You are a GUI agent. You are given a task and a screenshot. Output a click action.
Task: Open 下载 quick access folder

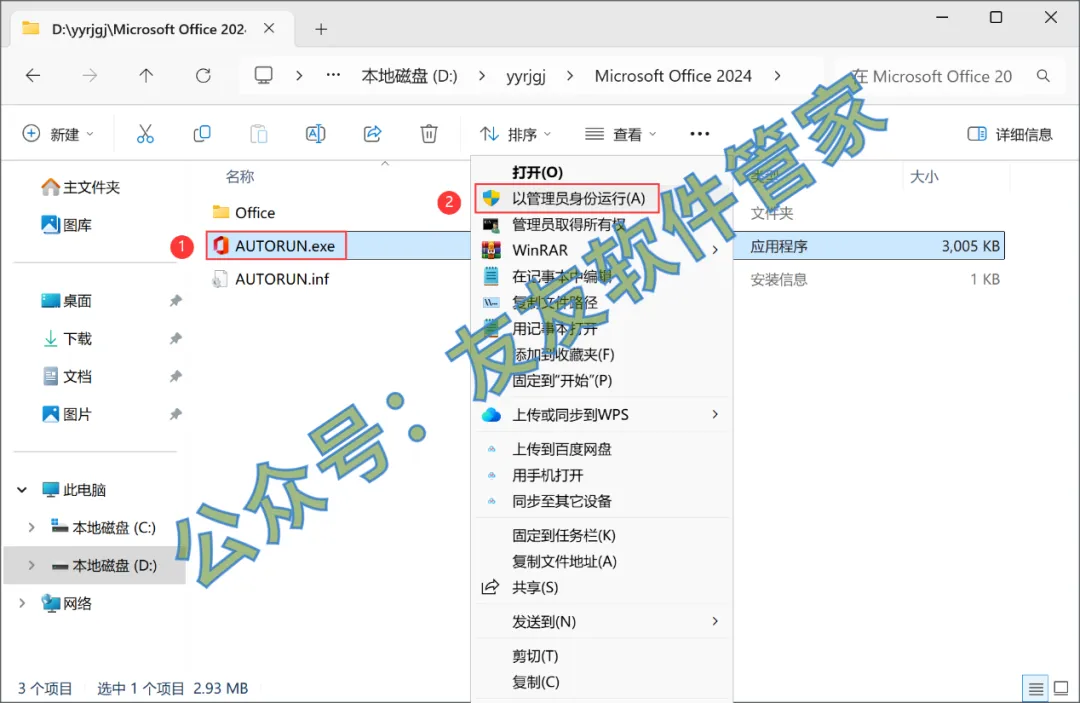[x=66, y=339]
